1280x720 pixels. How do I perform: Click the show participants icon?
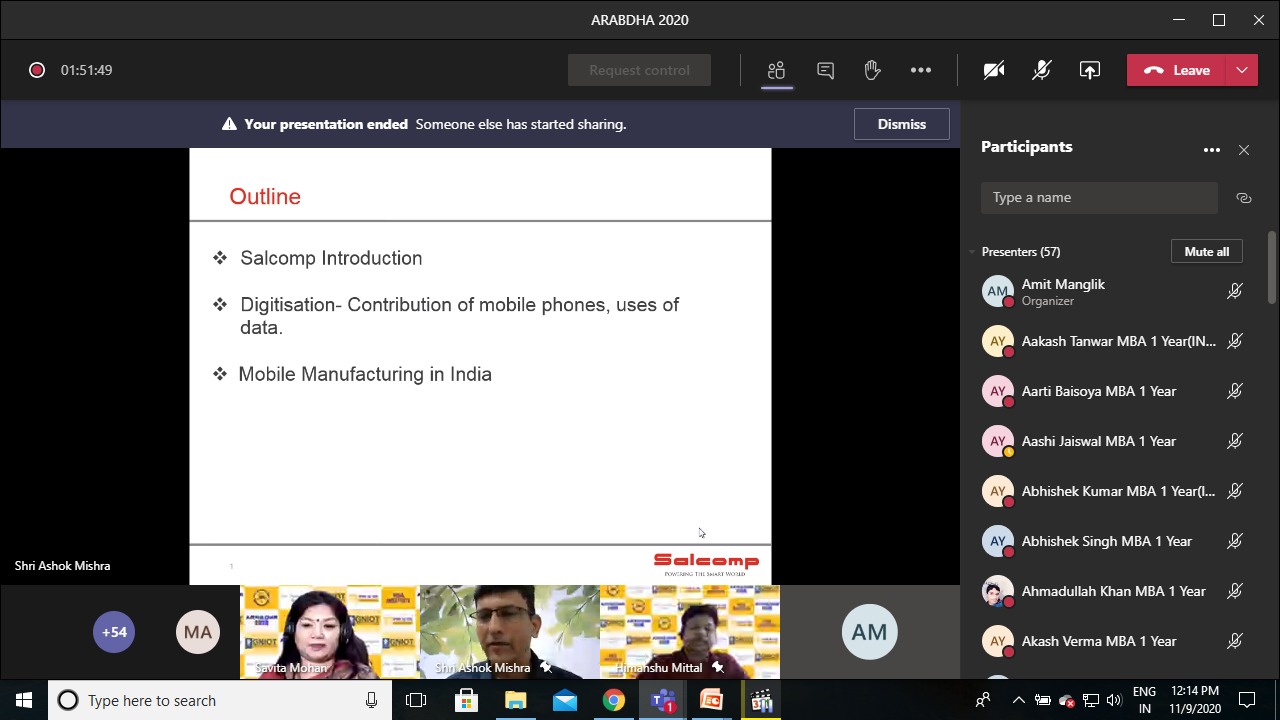(776, 70)
